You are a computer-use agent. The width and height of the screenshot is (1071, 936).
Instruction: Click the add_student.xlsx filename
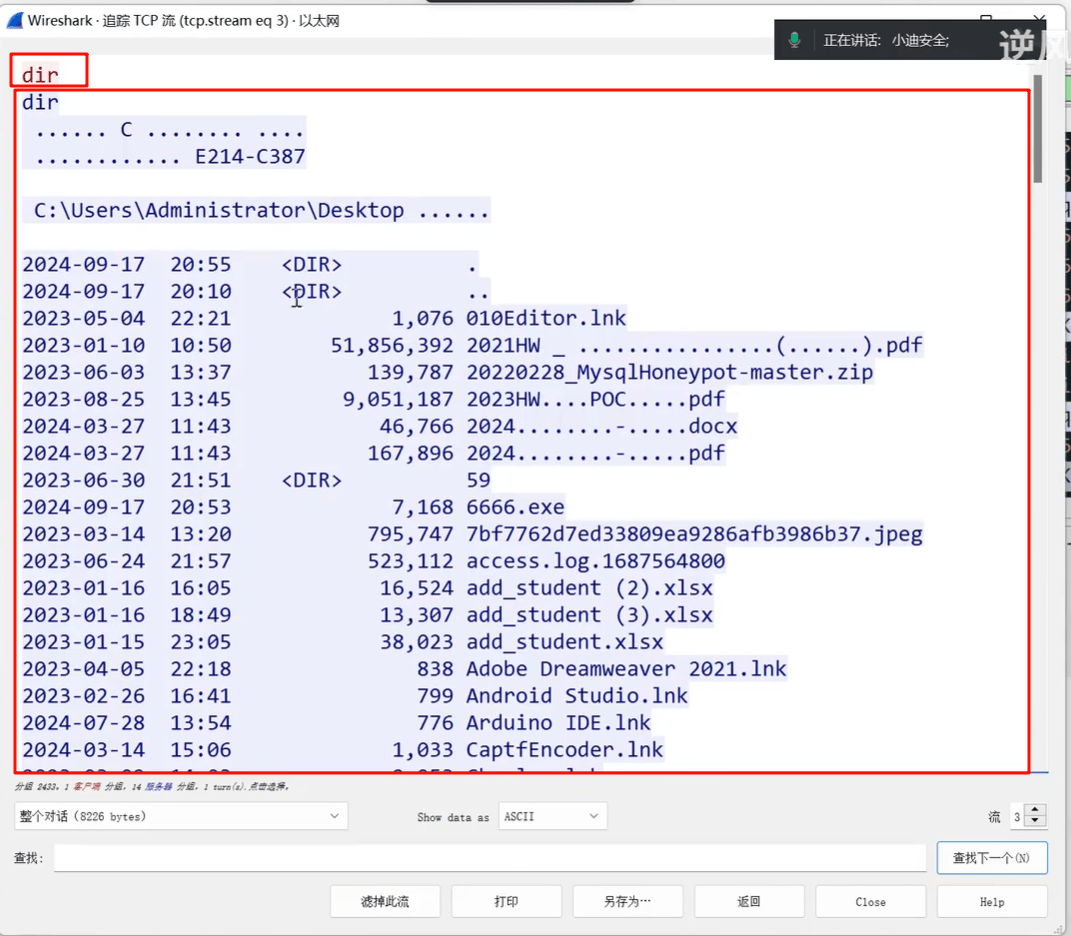coord(565,642)
